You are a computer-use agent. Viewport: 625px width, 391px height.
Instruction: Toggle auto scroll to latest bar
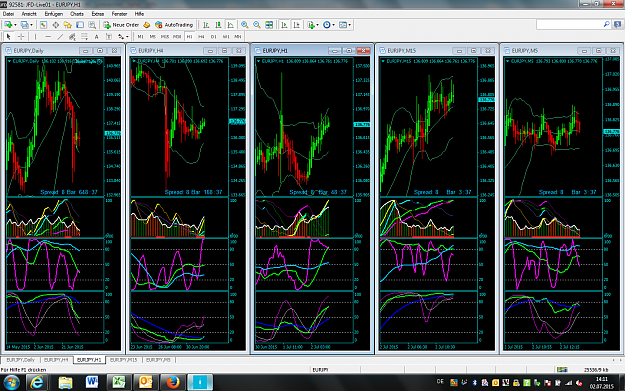pos(284,25)
